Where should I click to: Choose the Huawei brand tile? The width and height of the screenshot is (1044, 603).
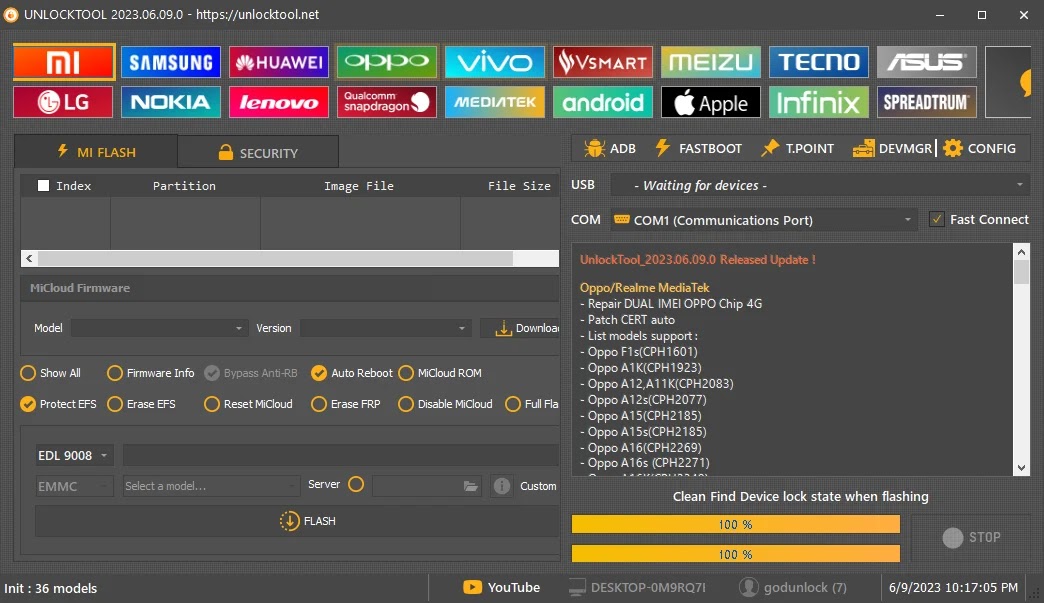[x=279, y=63]
